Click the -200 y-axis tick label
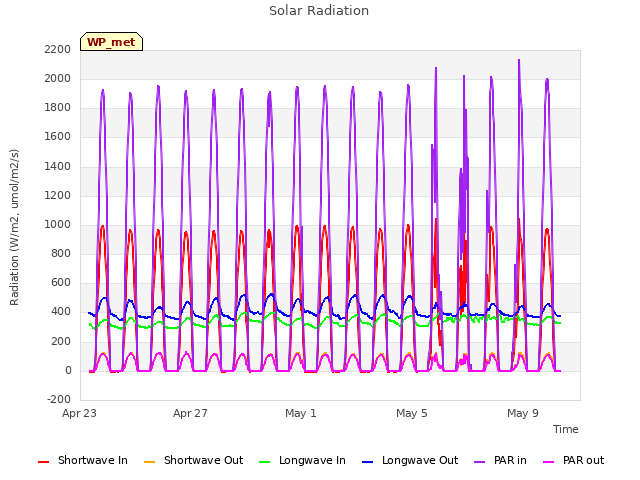 59,400
